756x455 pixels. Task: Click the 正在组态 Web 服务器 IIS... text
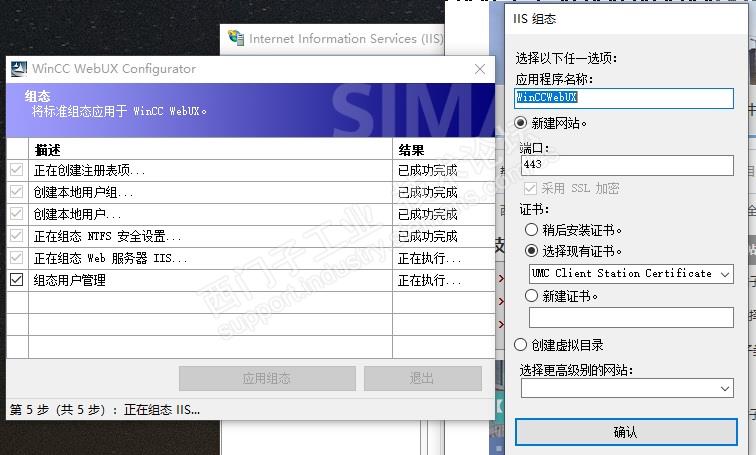tap(110, 258)
